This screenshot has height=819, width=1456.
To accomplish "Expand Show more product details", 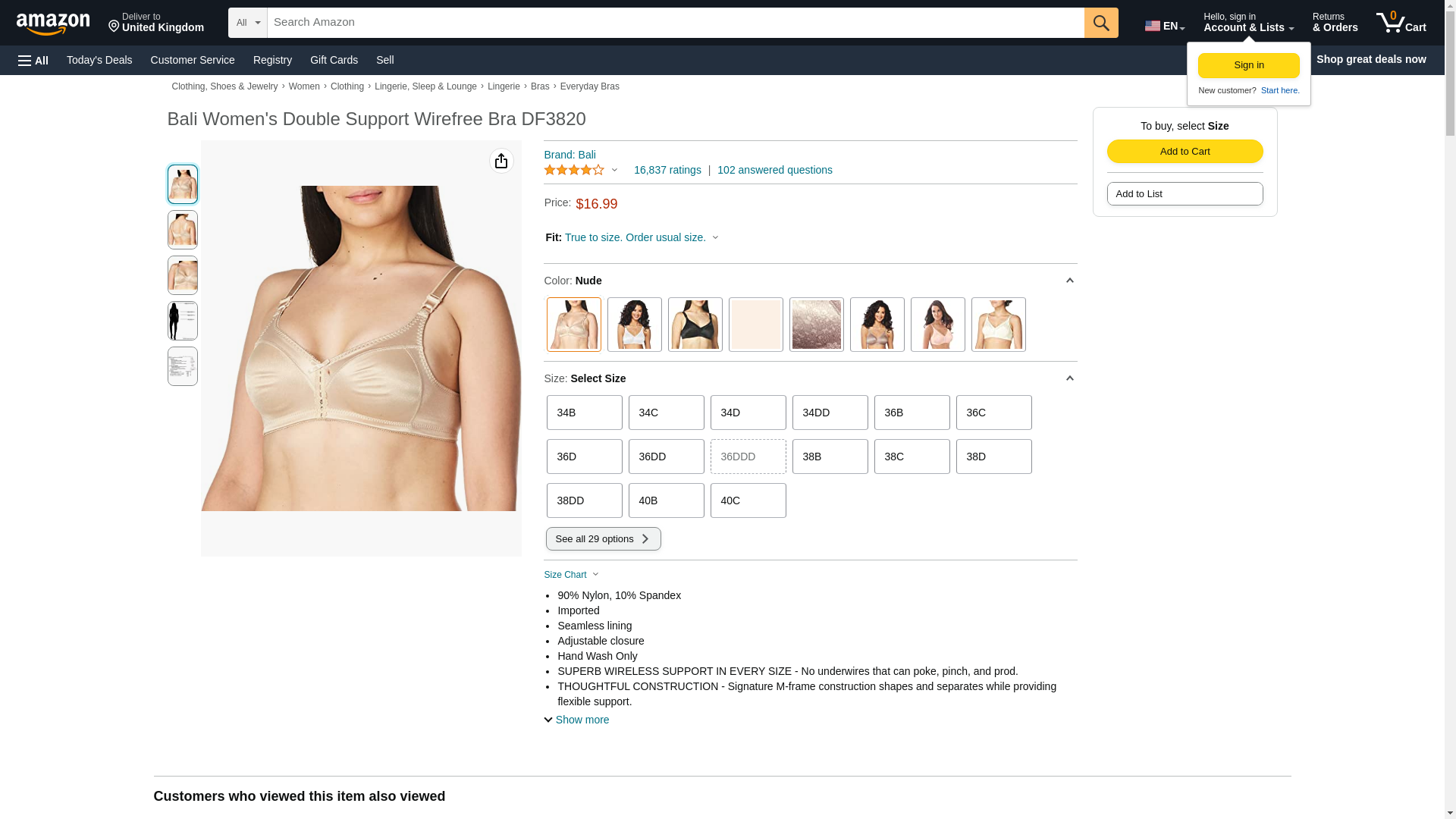I will [x=576, y=720].
